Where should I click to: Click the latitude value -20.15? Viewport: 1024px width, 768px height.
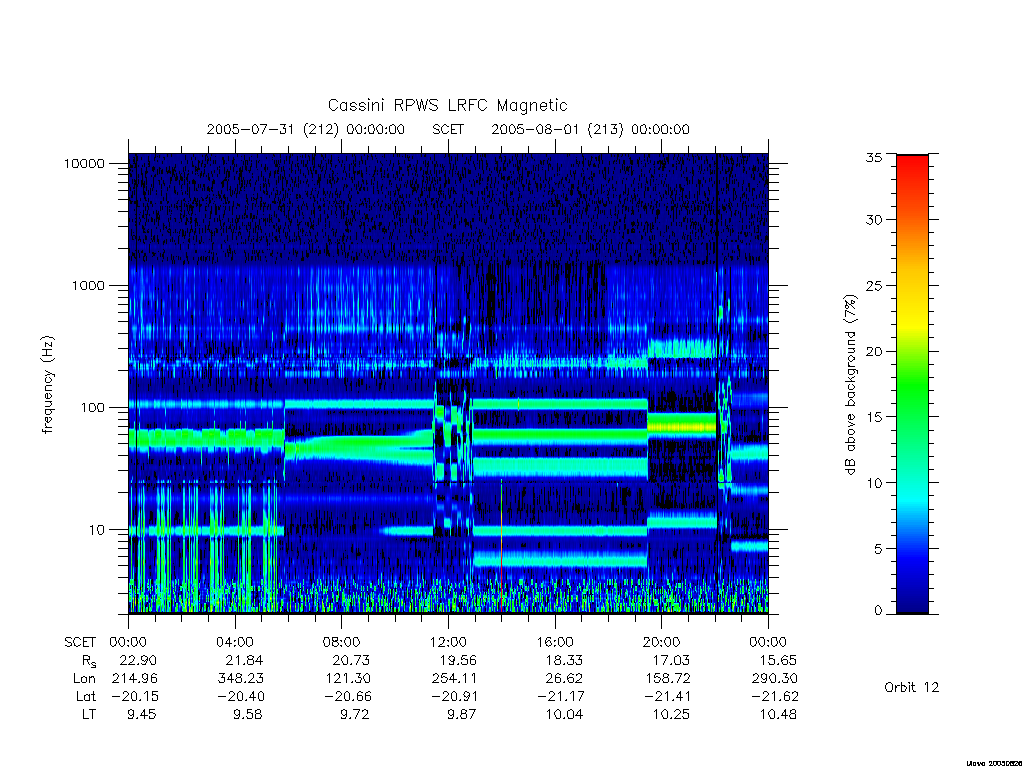coord(135,697)
